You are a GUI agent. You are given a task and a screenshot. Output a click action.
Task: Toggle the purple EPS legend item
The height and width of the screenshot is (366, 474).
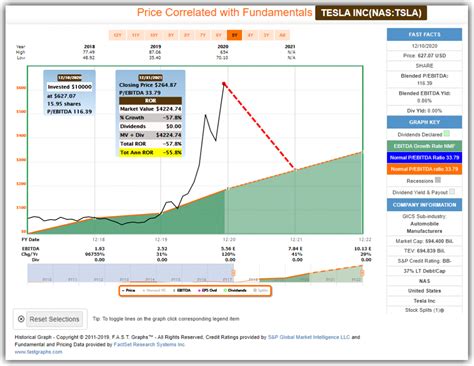(207, 291)
